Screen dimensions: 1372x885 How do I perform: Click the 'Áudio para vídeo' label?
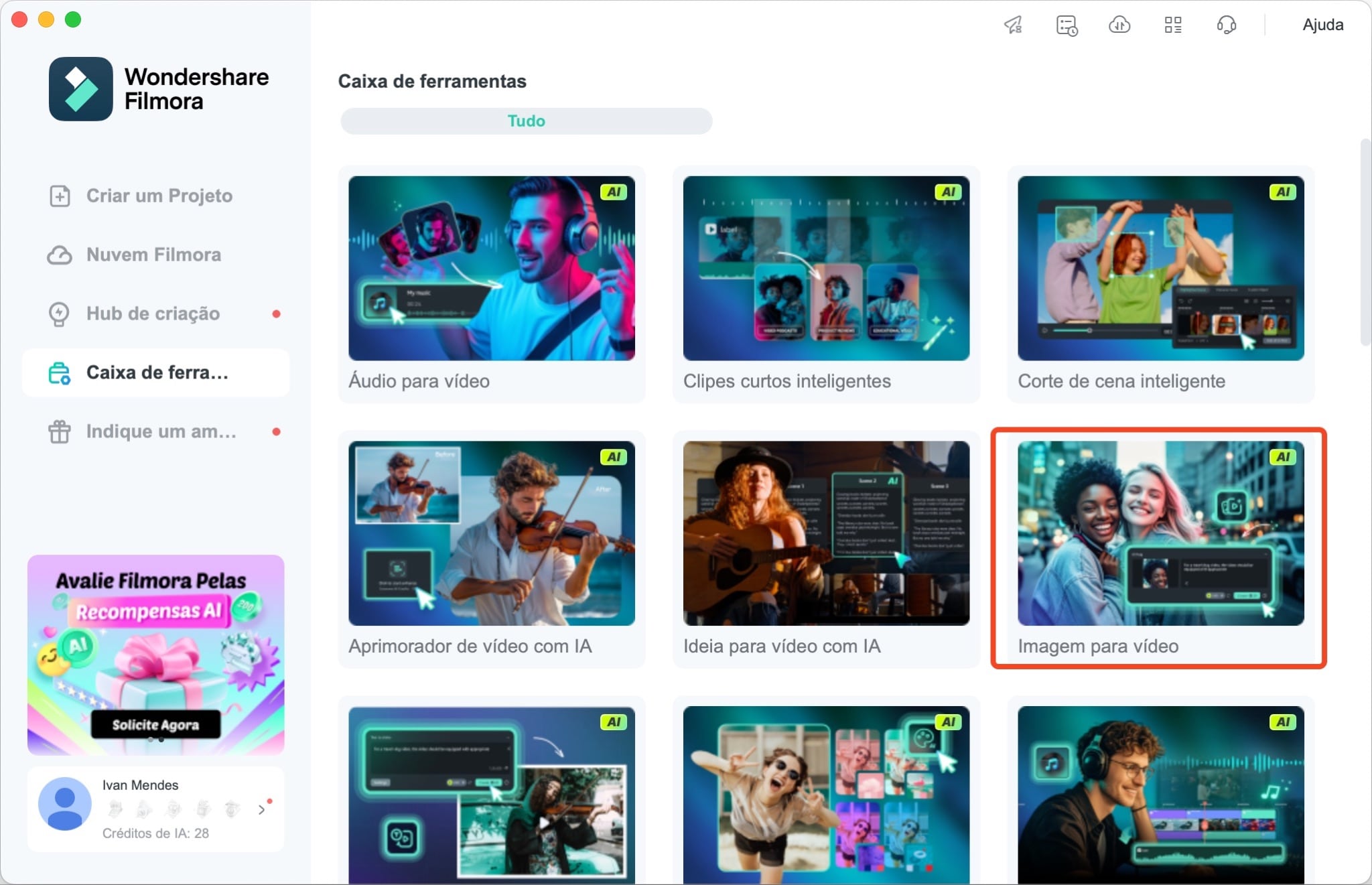coord(419,381)
